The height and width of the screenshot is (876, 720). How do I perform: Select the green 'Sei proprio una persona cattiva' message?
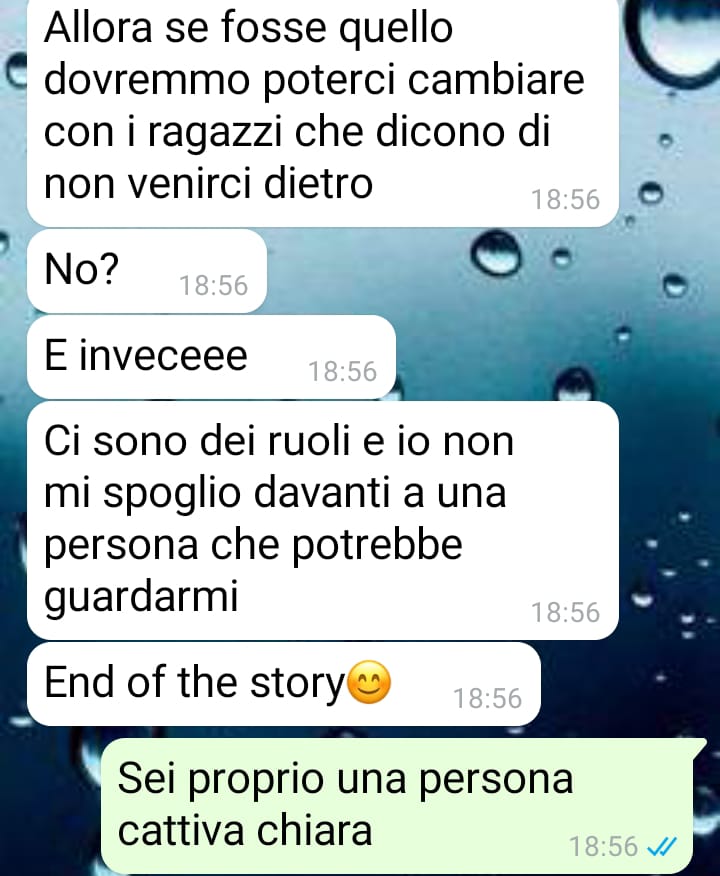[403, 805]
